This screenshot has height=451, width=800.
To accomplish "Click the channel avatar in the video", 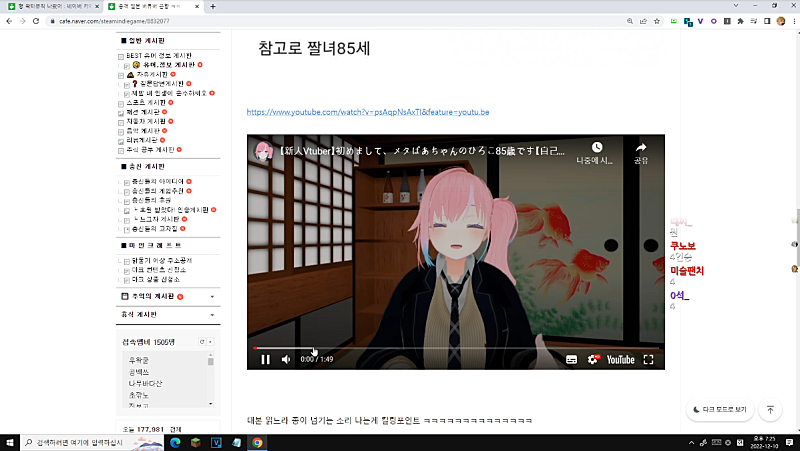I will pos(263,152).
